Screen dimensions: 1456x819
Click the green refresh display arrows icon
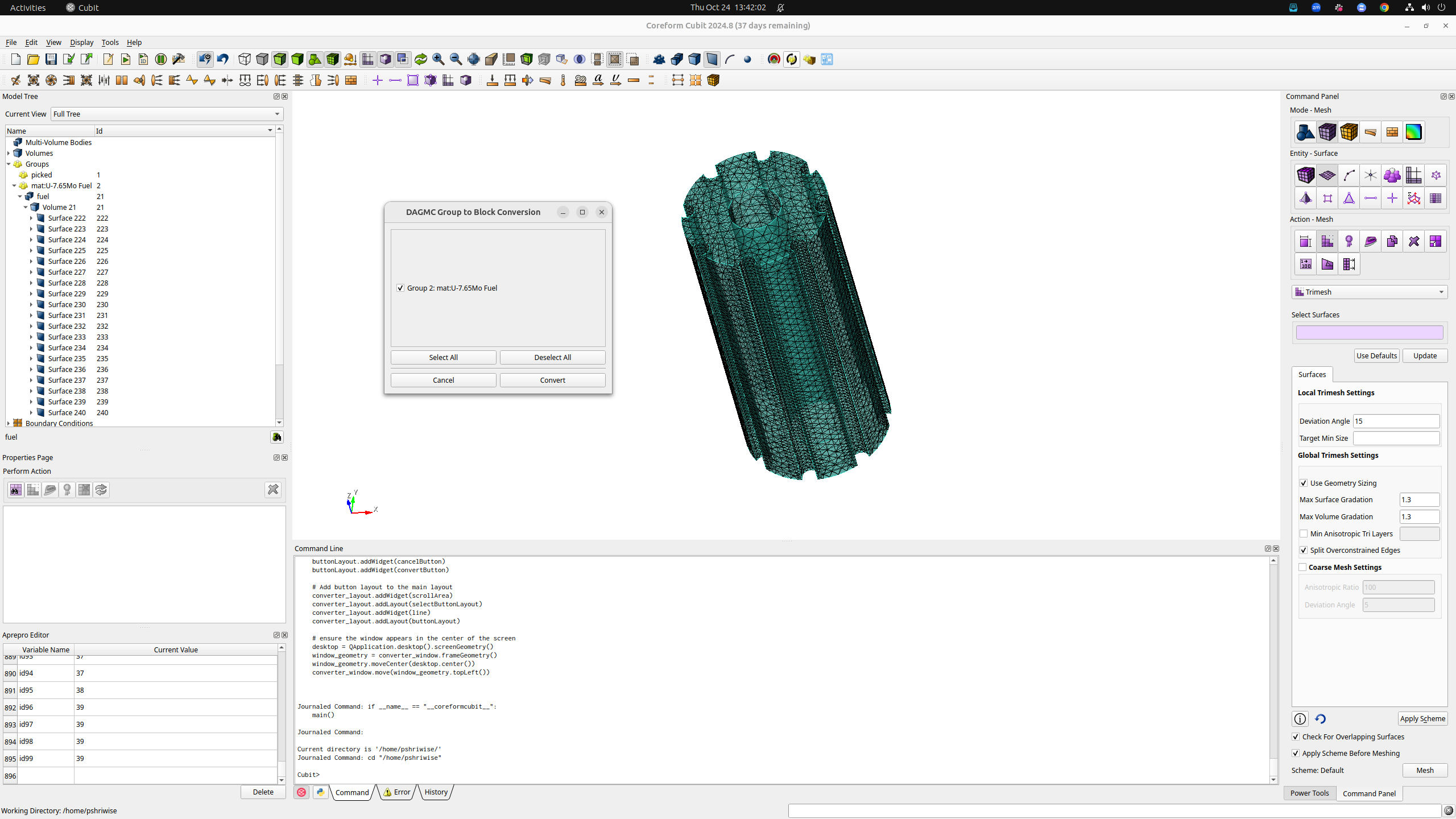point(421,59)
